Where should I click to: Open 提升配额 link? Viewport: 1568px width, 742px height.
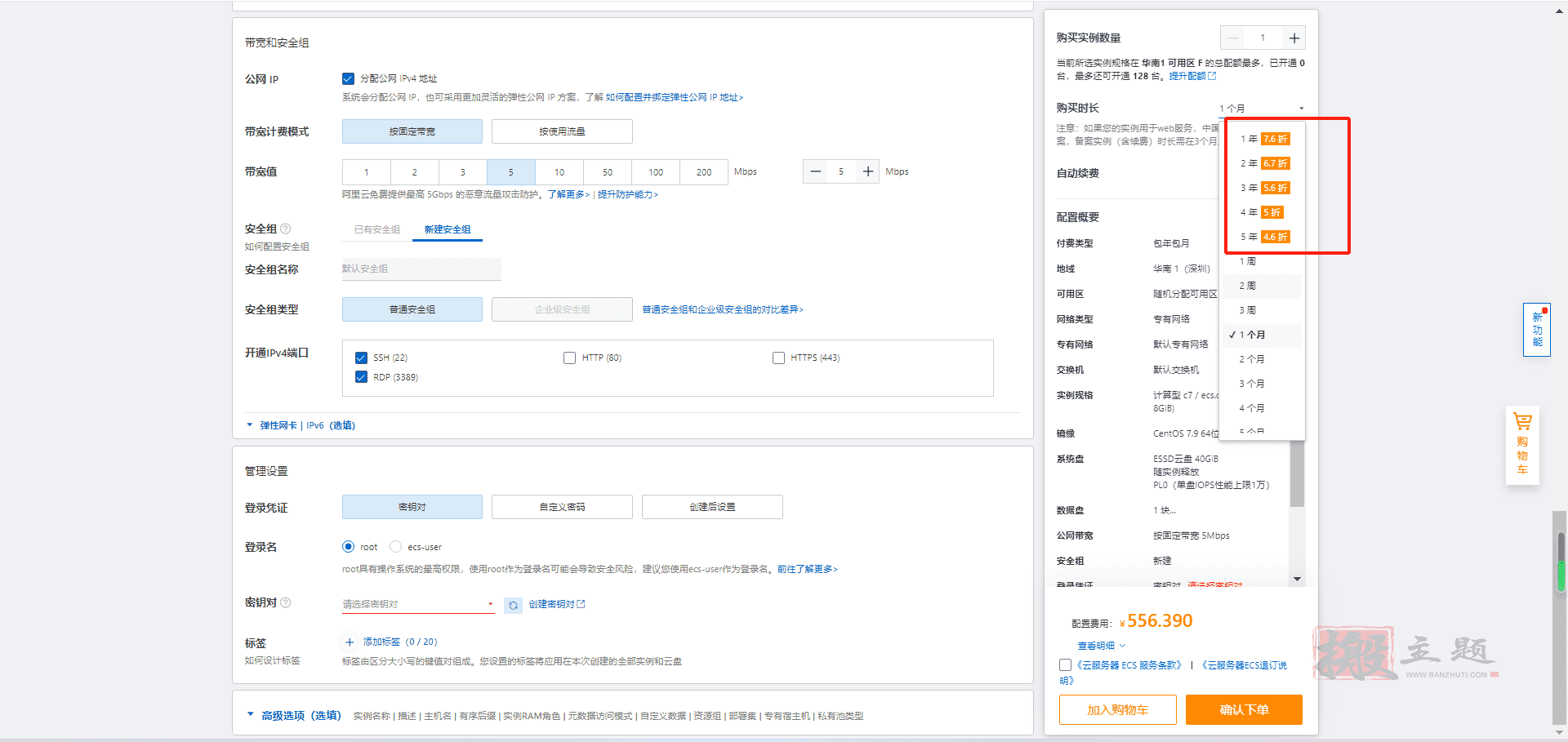coord(1192,76)
